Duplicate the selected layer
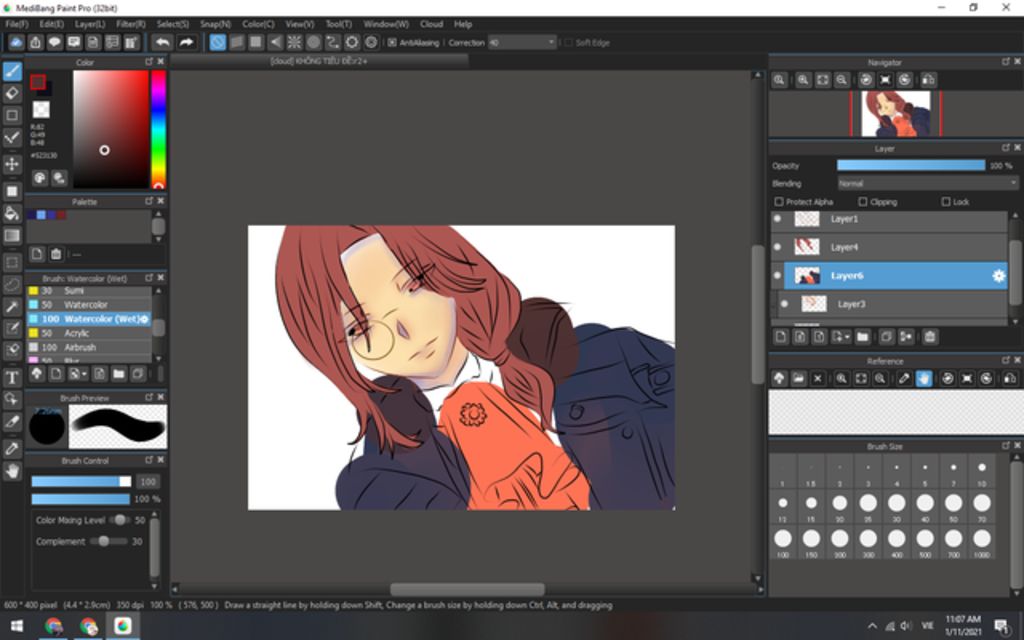The image size is (1024, 640). [886, 337]
